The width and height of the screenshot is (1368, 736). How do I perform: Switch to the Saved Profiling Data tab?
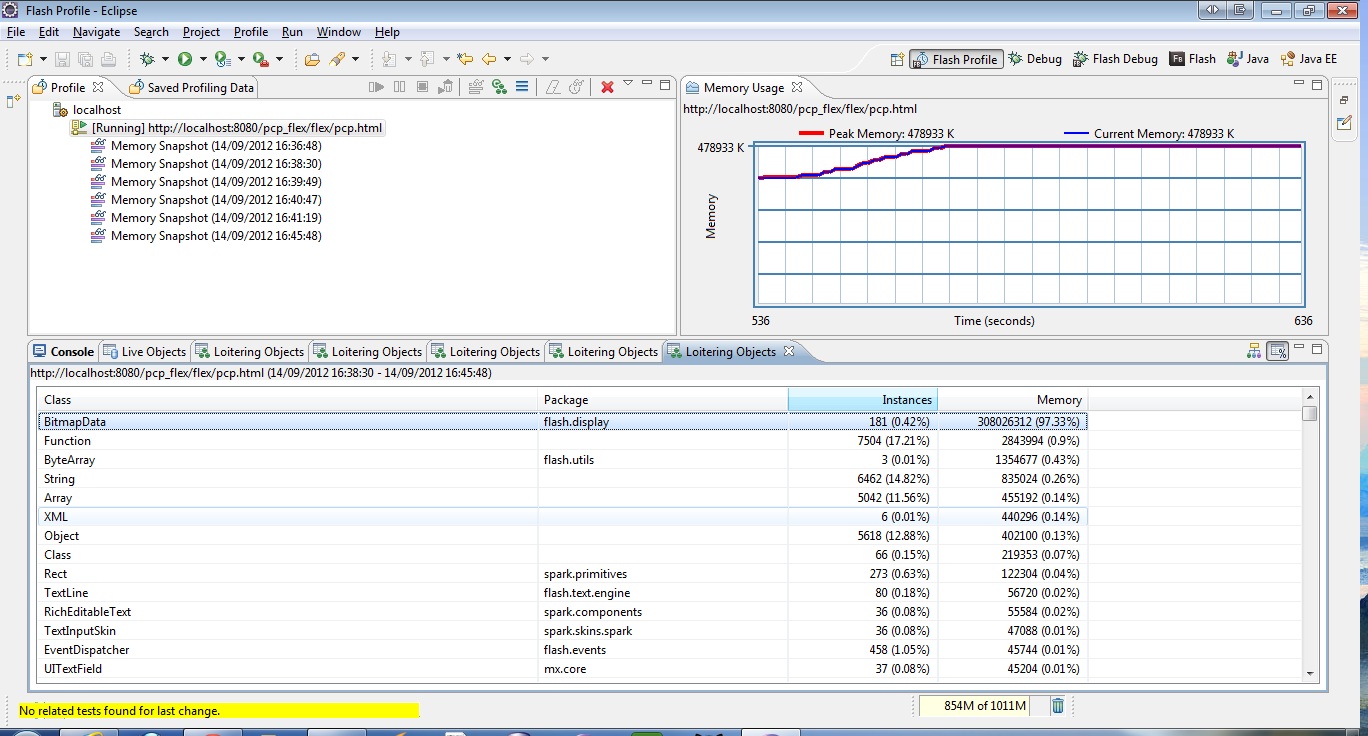(x=191, y=87)
